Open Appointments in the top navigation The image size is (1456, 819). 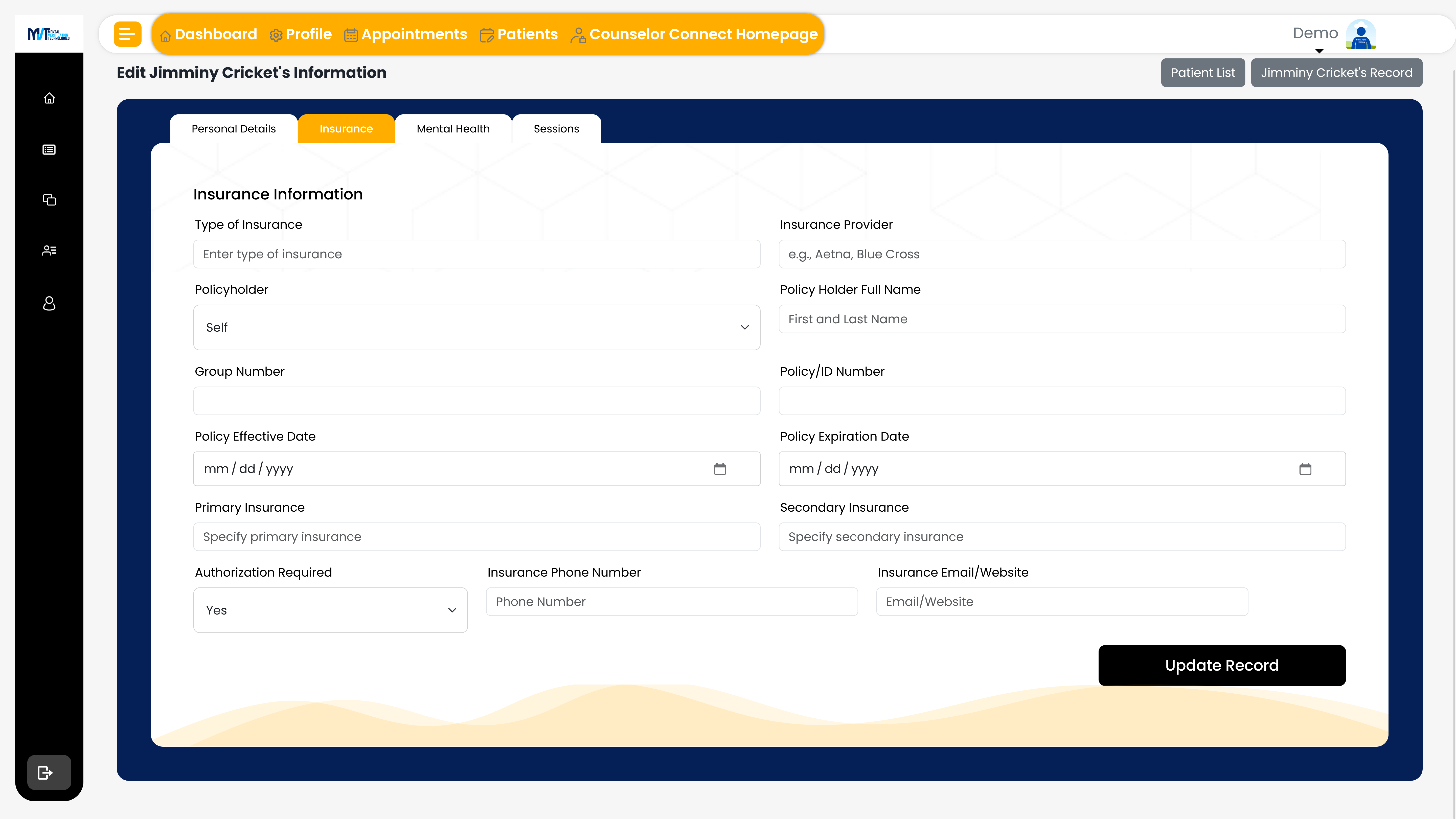[406, 34]
